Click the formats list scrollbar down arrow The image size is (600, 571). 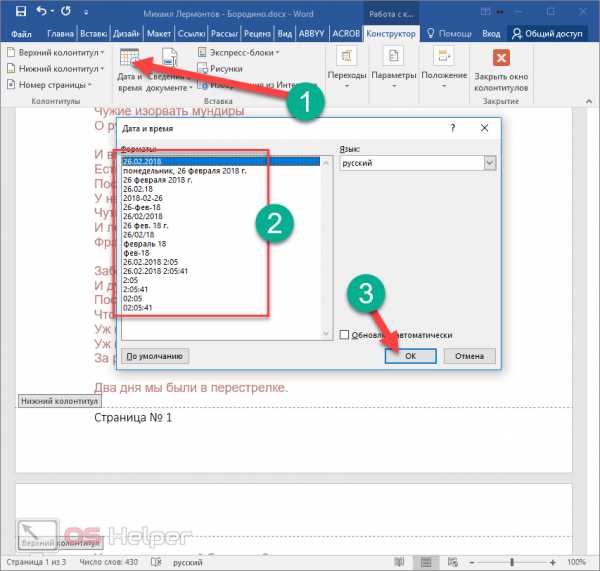click(x=326, y=333)
